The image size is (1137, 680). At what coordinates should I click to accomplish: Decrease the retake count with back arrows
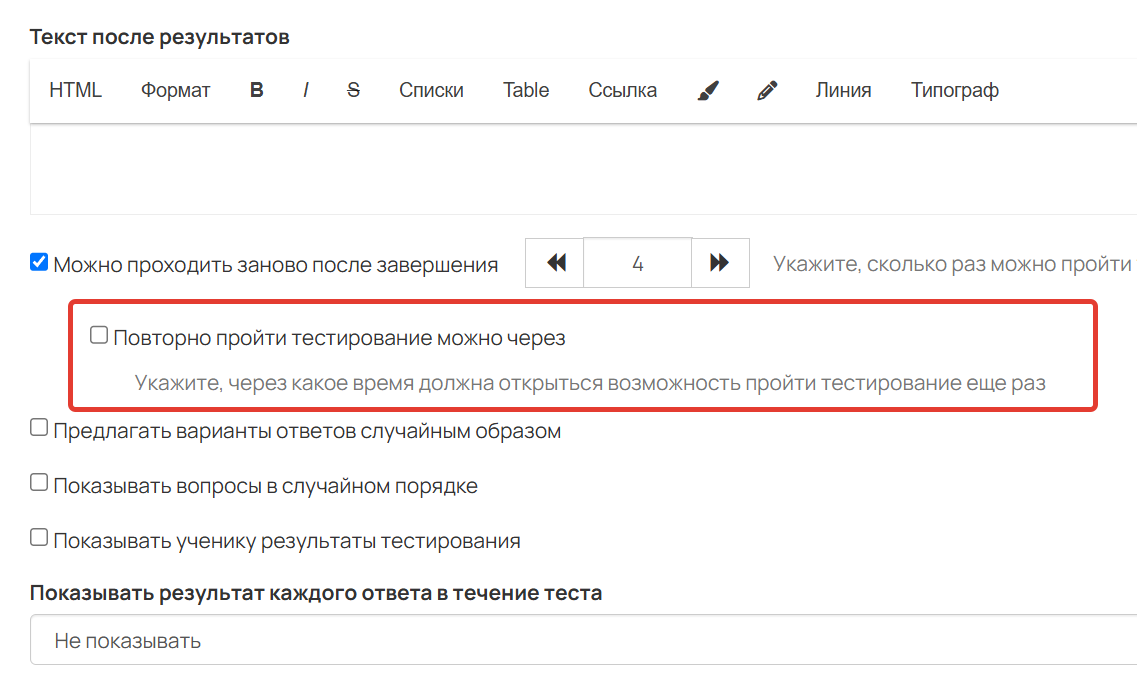pyautogui.click(x=555, y=263)
